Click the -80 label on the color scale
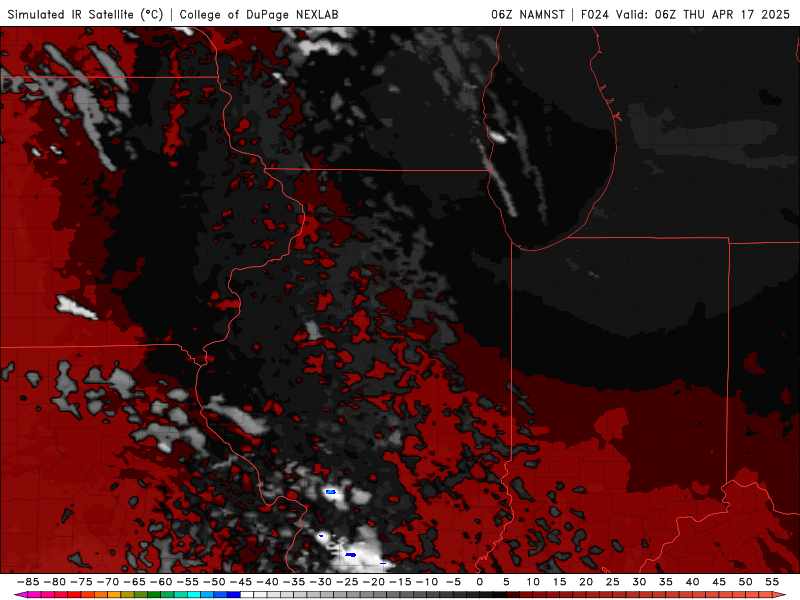 click(55, 582)
